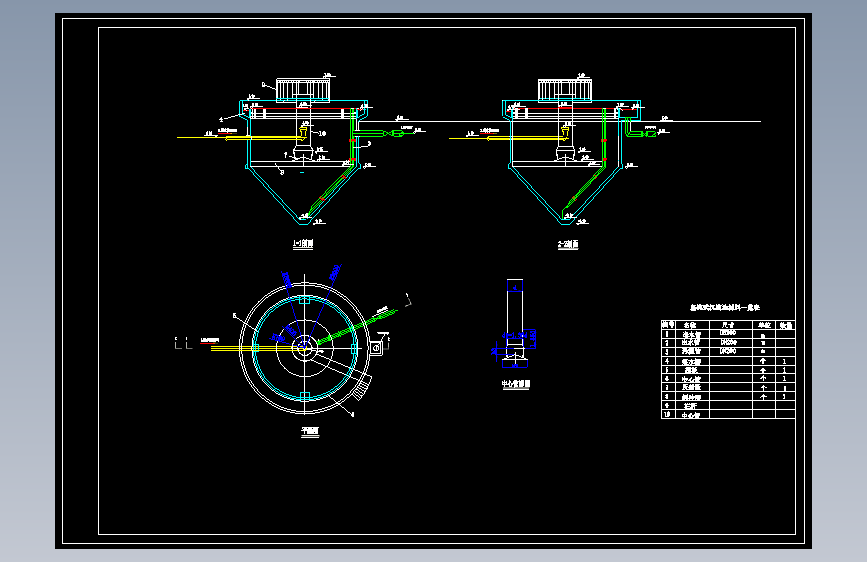867x562 pixels.
Task: Select the cyan box at the plan's inner ring bottom
Action: point(304,396)
